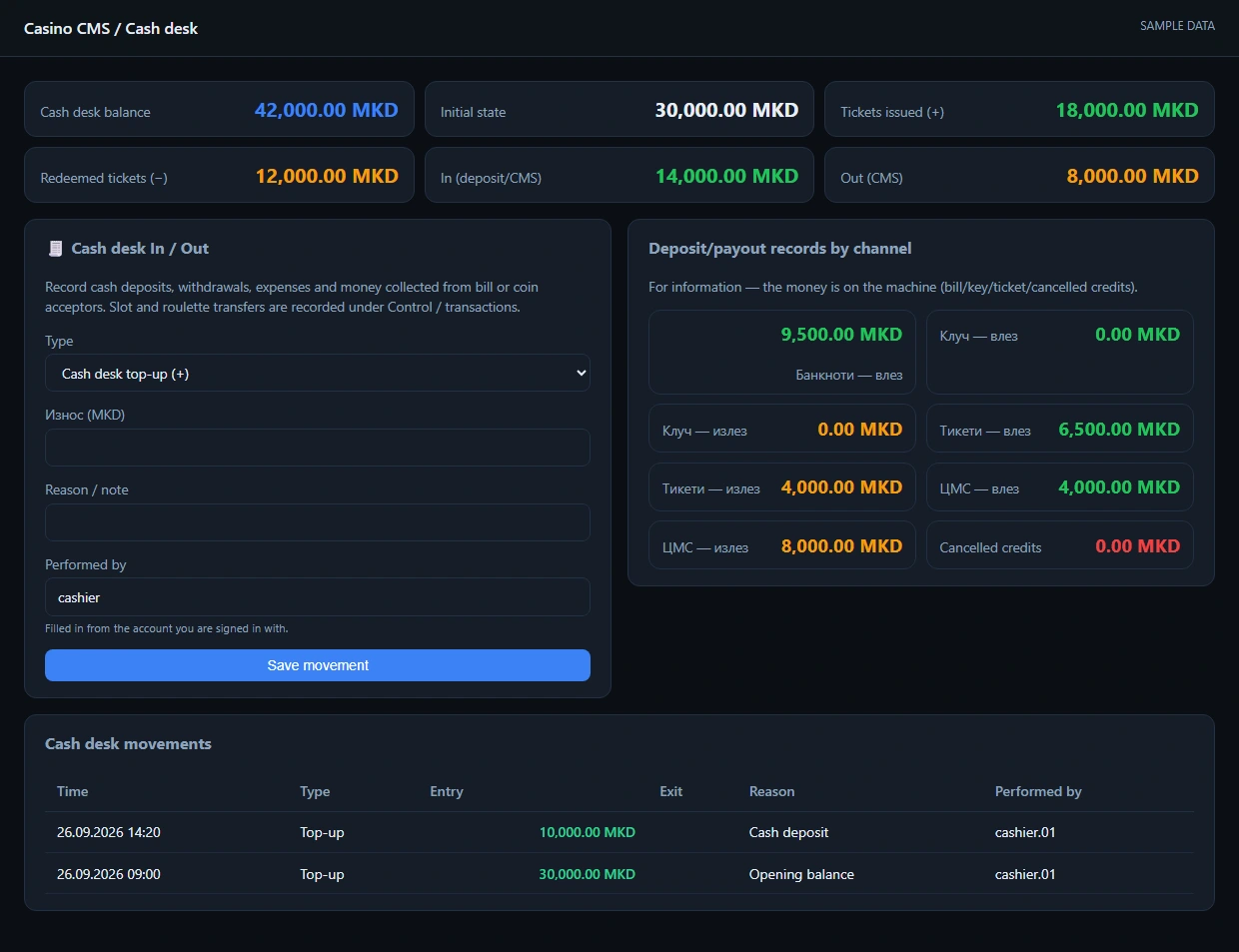Image resolution: width=1239 pixels, height=952 pixels.
Task: Click the Exit column header
Action: coord(670,791)
